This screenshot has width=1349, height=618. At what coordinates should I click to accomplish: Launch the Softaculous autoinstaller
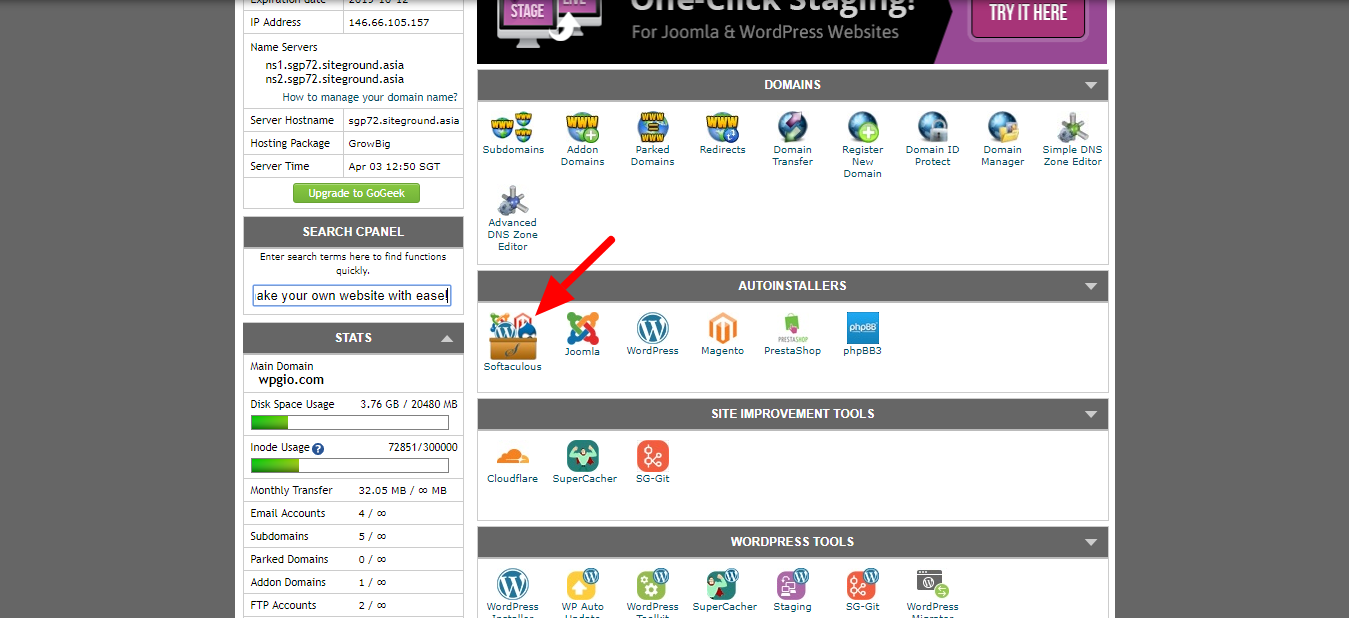513,335
